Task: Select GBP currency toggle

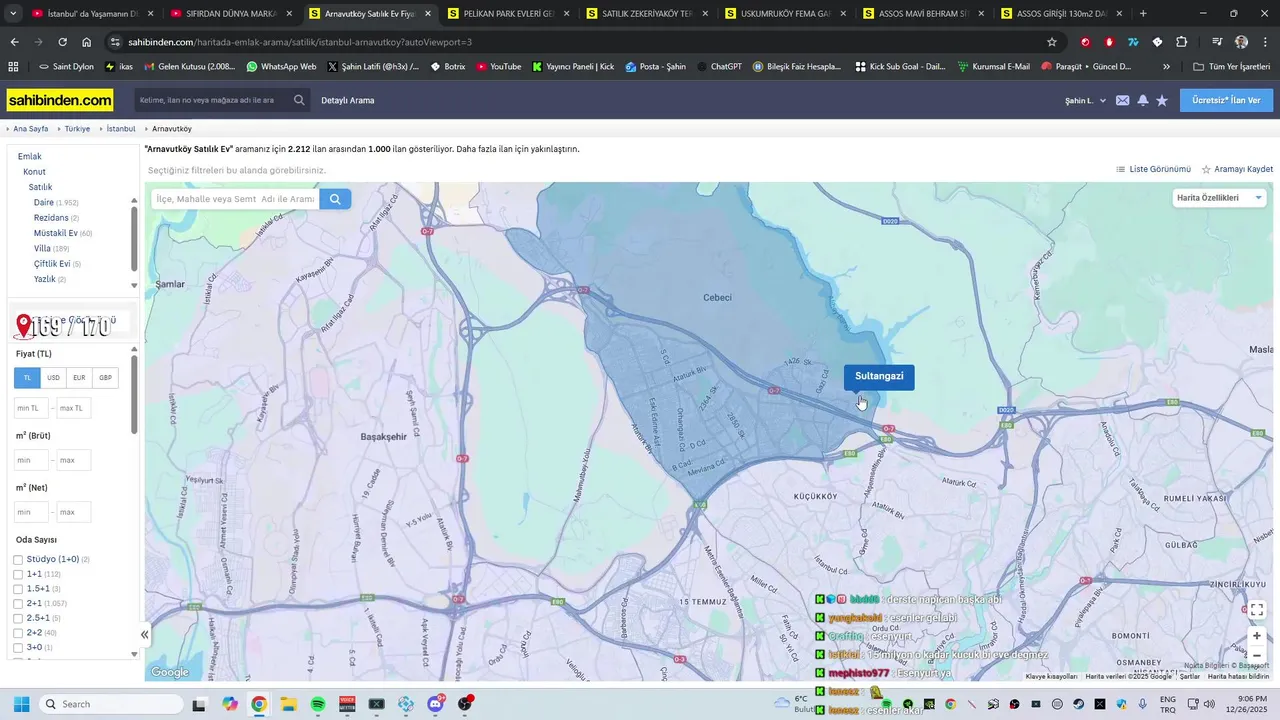Action: pyautogui.click(x=105, y=378)
